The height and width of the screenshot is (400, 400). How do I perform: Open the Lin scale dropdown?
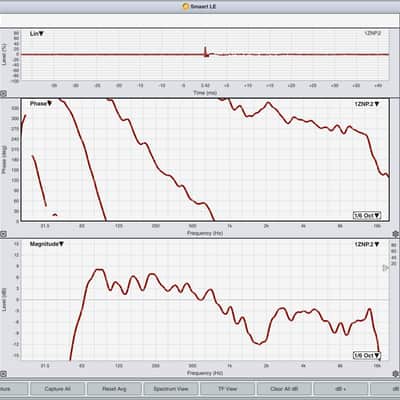click(x=37, y=34)
